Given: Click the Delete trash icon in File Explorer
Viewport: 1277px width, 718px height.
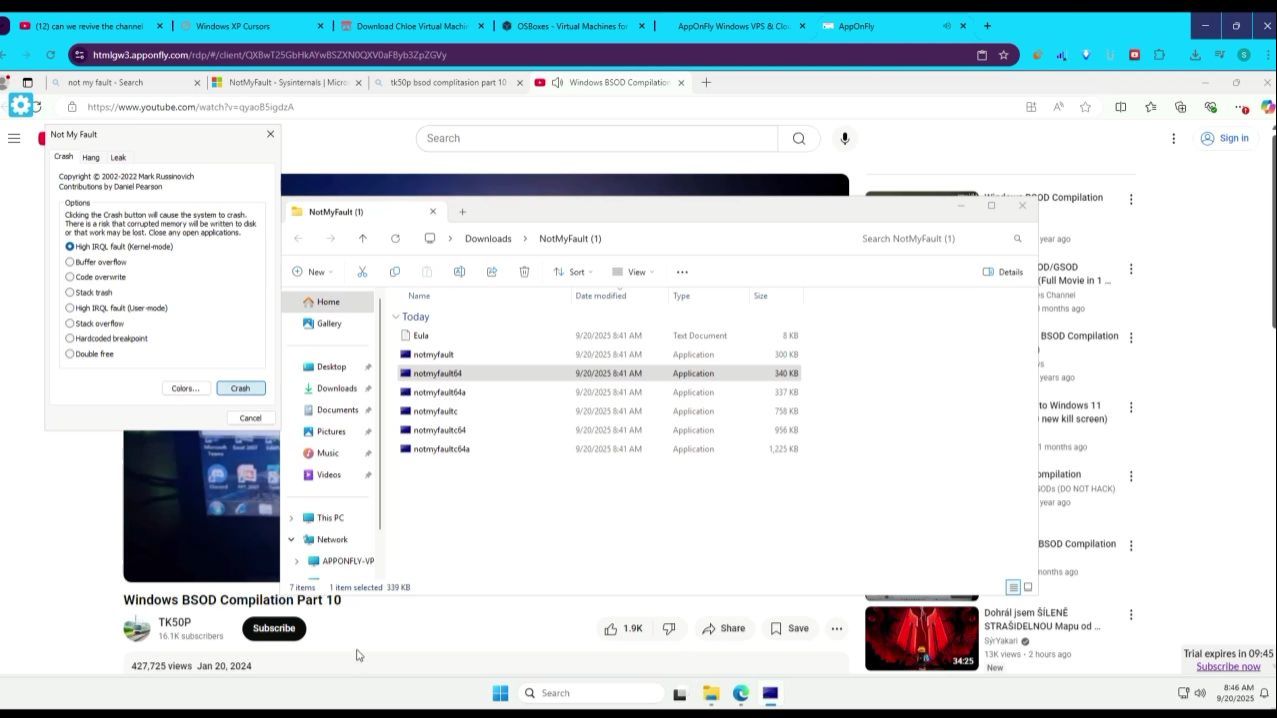Looking at the screenshot, I should point(524,272).
